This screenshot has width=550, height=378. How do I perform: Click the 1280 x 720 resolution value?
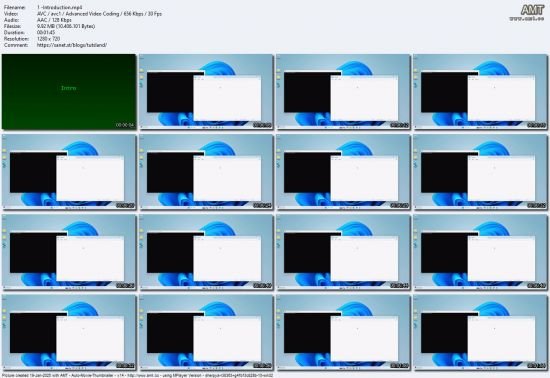(x=48, y=39)
